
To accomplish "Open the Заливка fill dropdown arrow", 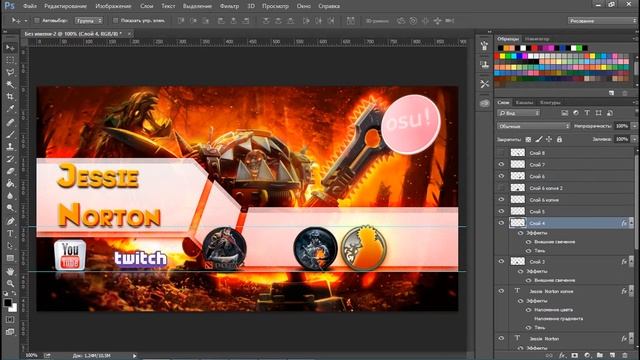I will (x=634, y=139).
